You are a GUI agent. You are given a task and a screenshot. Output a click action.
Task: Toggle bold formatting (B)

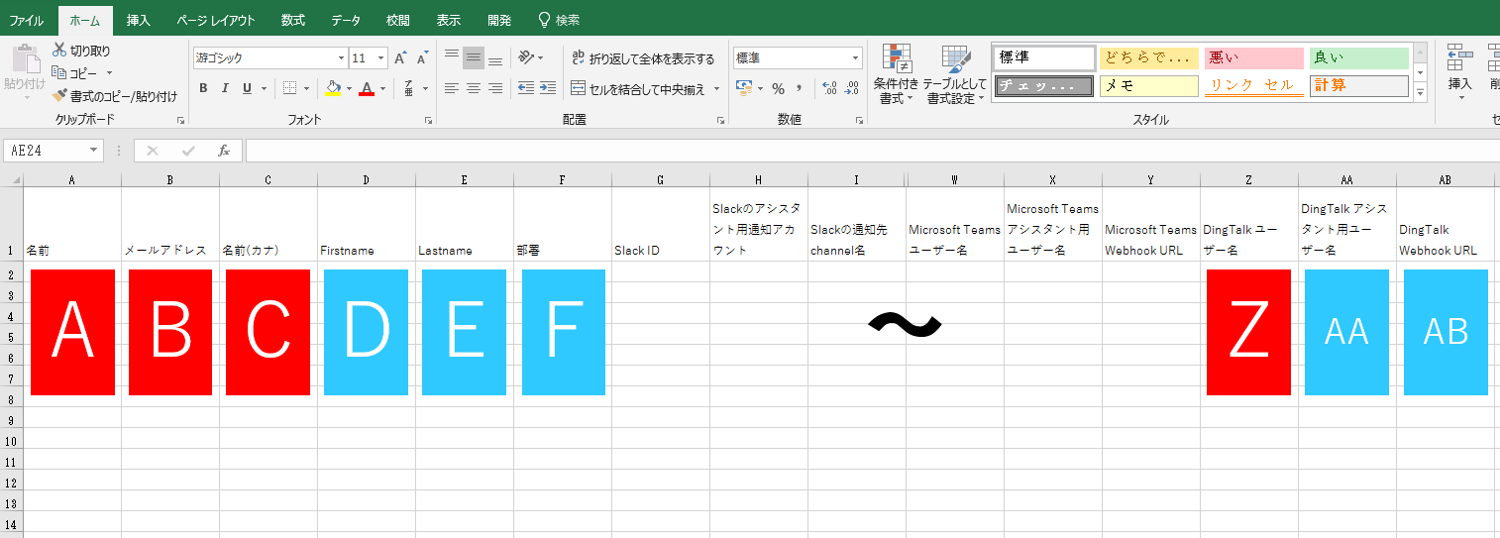tap(203, 88)
